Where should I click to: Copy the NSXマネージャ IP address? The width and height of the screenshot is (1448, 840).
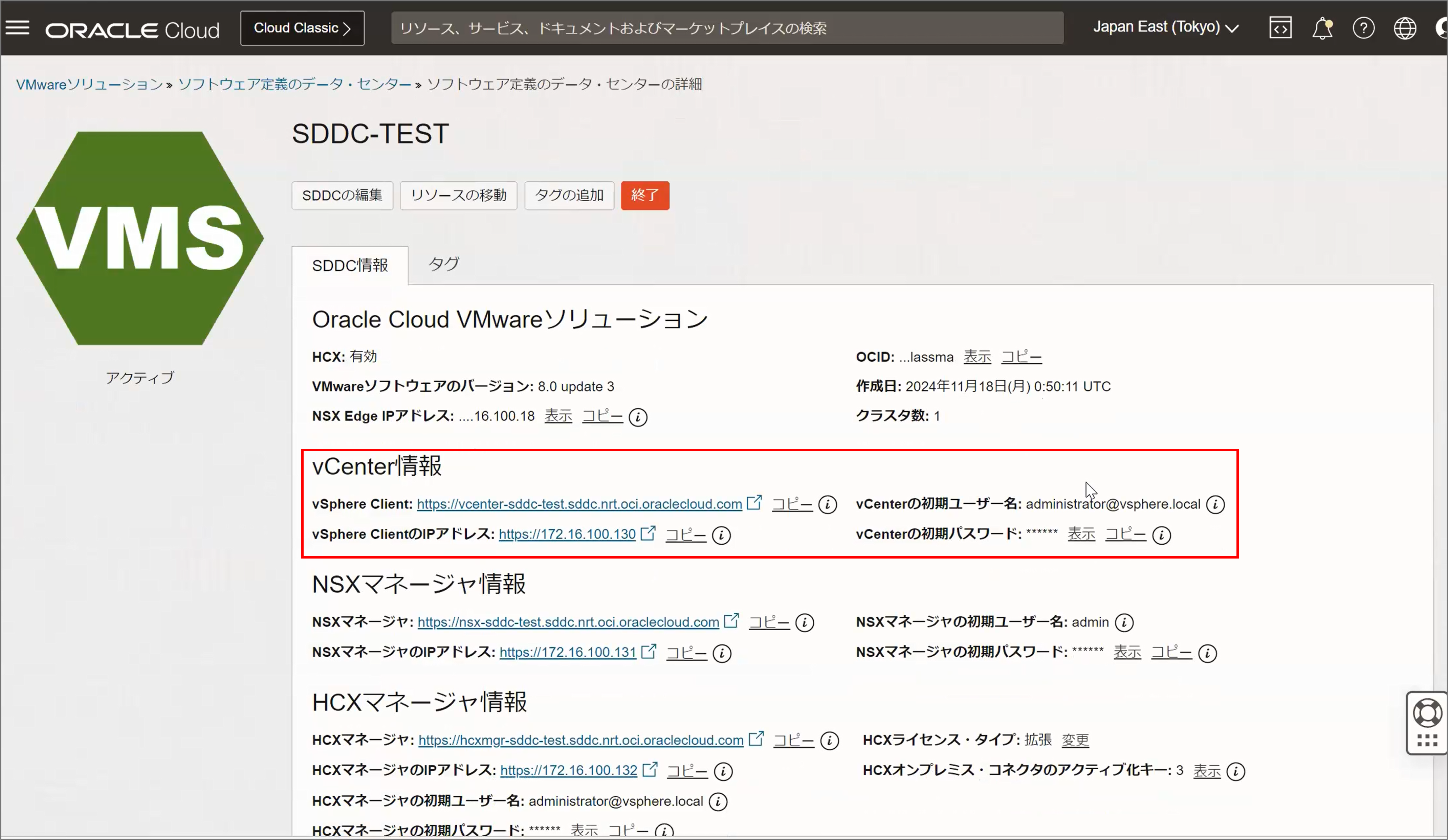coord(686,653)
